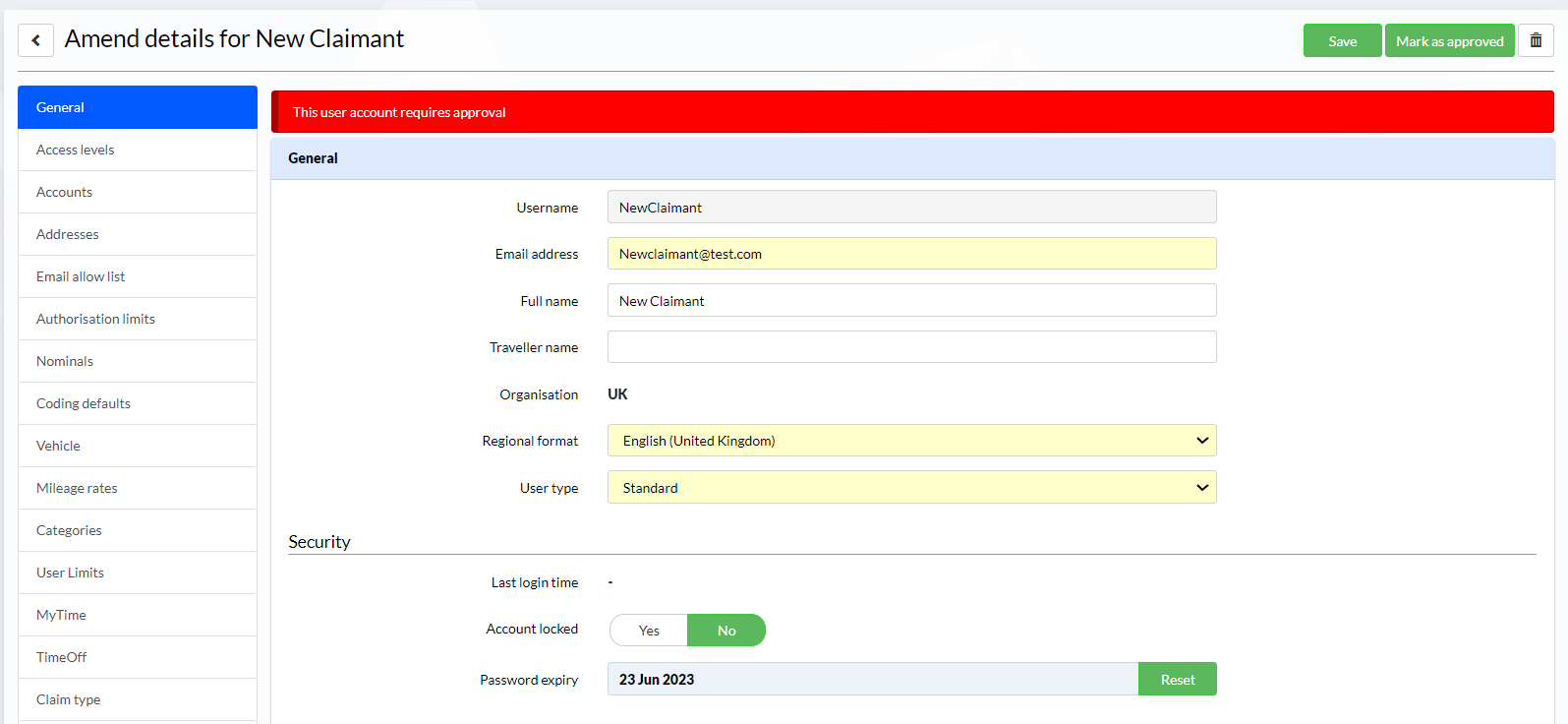This screenshot has height=724, width=1568.
Task: Delete user with the trash icon
Action: click(1536, 40)
